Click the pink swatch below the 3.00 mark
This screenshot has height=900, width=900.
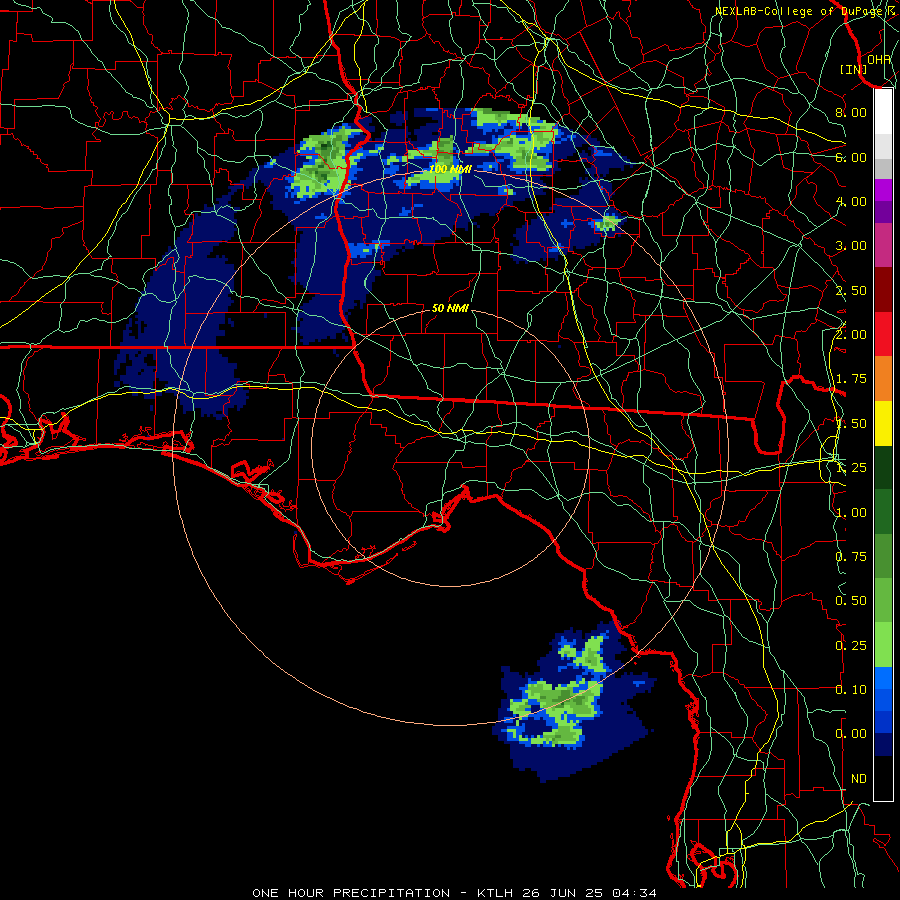pos(883,245)
